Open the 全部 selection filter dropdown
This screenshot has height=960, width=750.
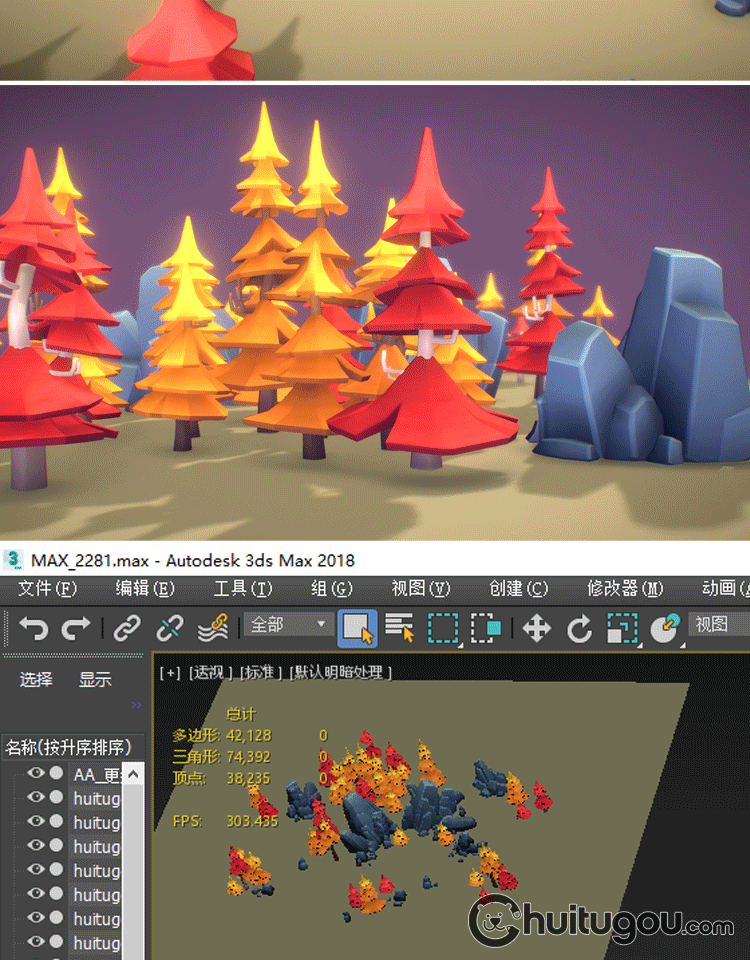tap(289, 625)
